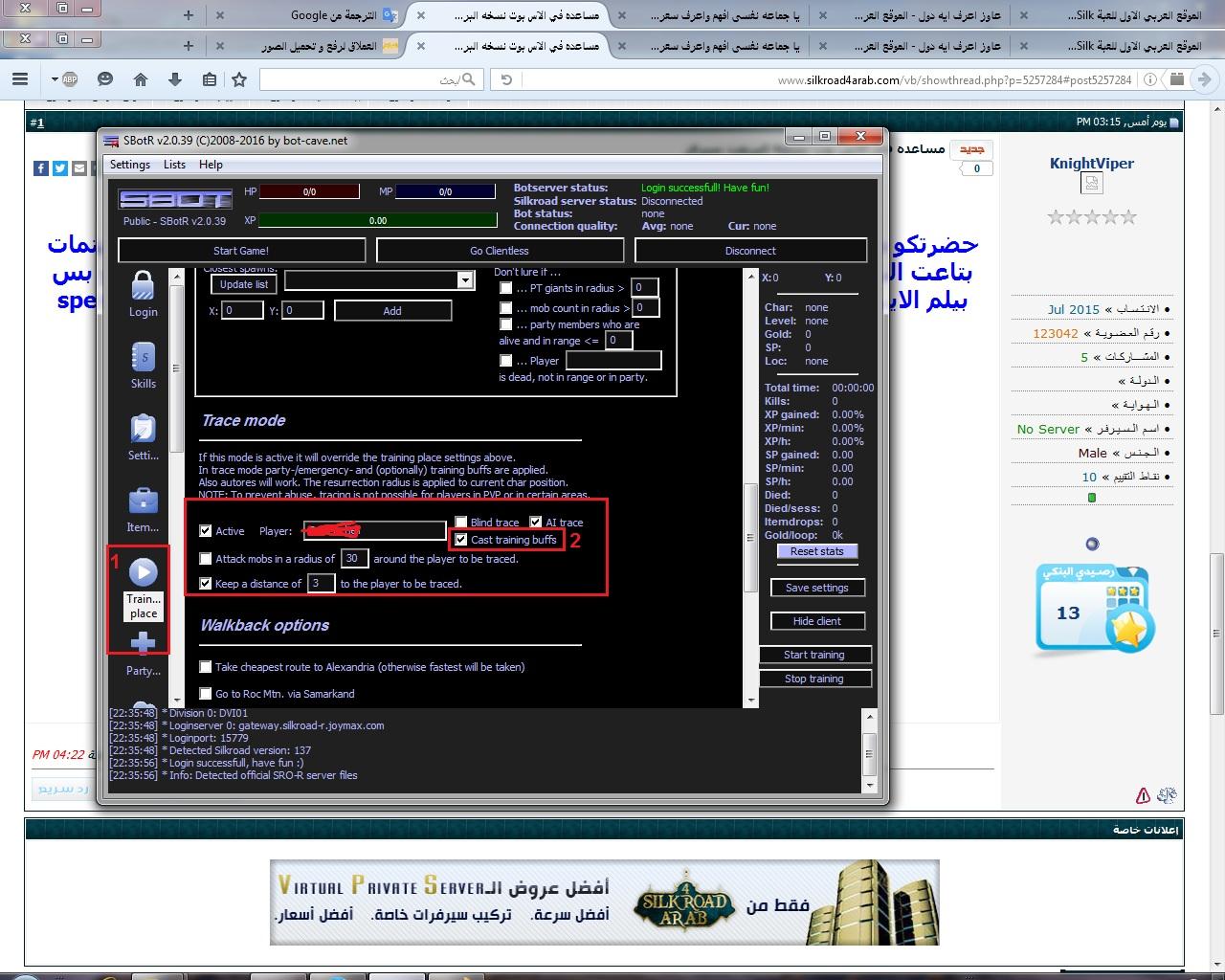Click the green XP progress bar

pos(378,220)
